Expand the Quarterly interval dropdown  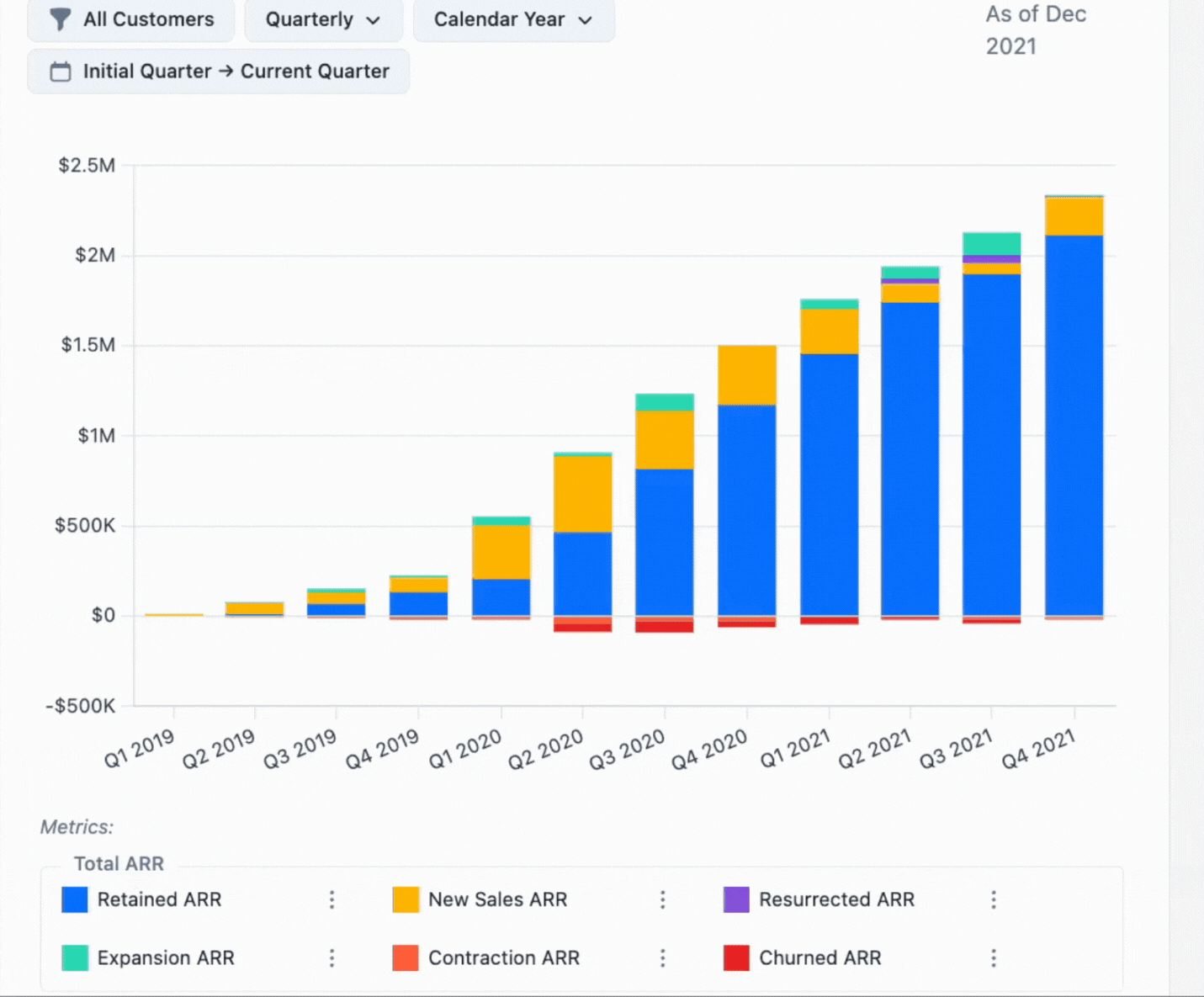point(323,19)
